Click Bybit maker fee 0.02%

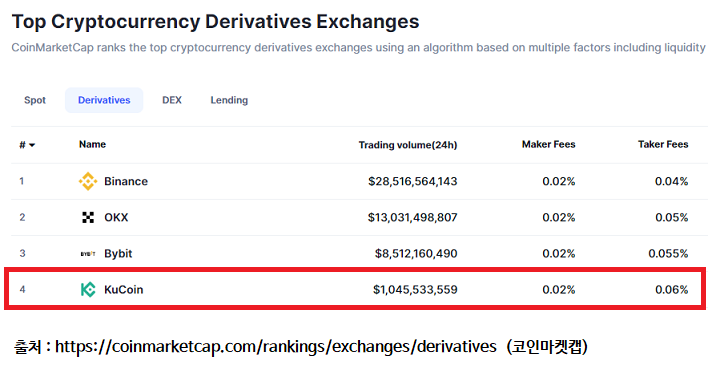(559, 253)
